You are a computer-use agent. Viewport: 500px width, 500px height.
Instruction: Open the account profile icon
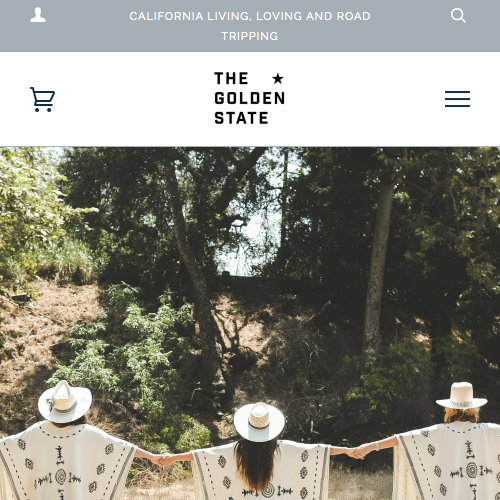tap(38, 15)
